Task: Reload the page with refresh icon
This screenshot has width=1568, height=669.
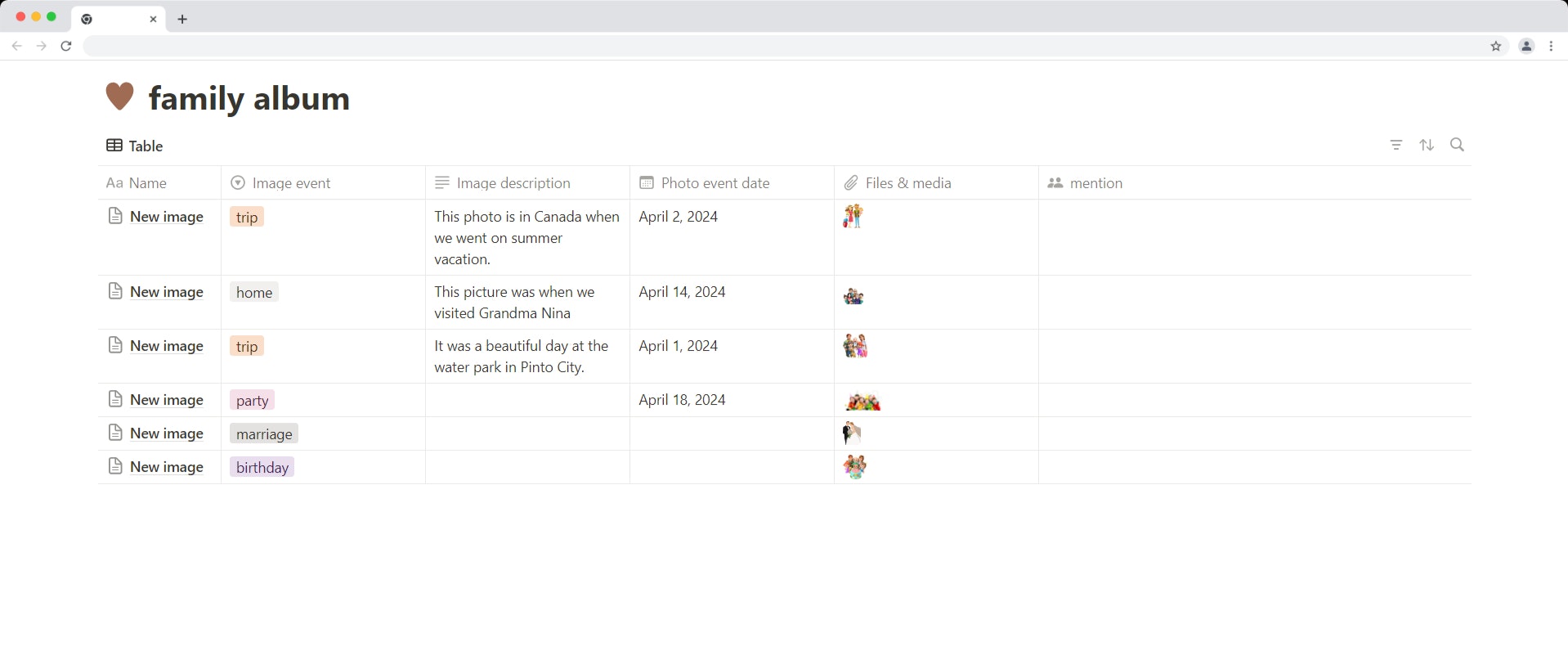Action: click(x=66, y=46)
